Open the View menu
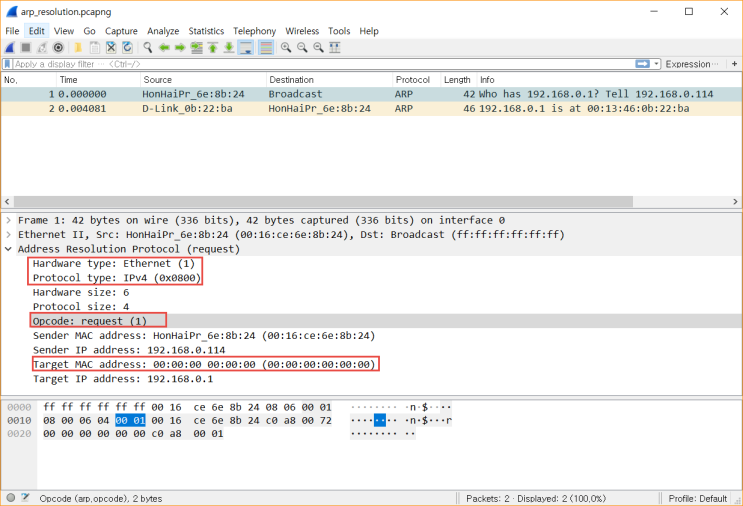The width and height of the screenshot is (743, 506). pyautogui.click(x=63, y=31)
